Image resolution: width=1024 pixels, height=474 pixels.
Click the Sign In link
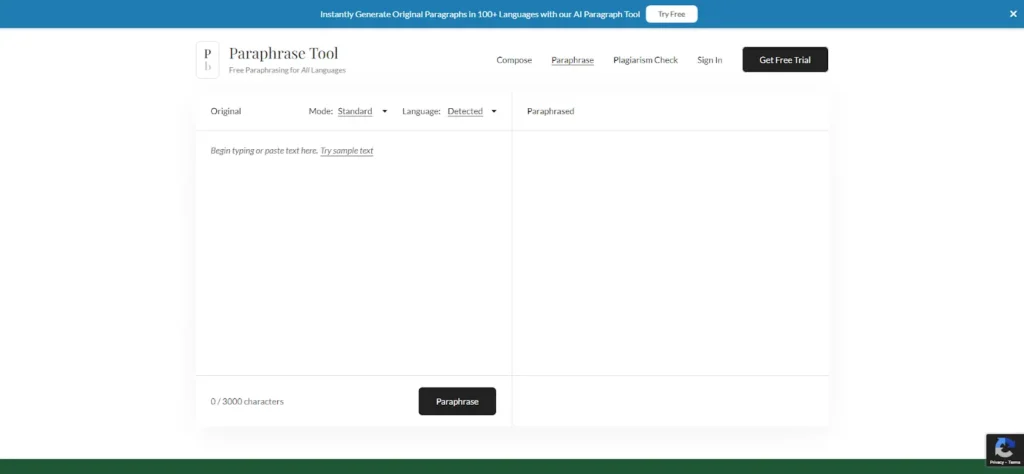tap(709, 60)
